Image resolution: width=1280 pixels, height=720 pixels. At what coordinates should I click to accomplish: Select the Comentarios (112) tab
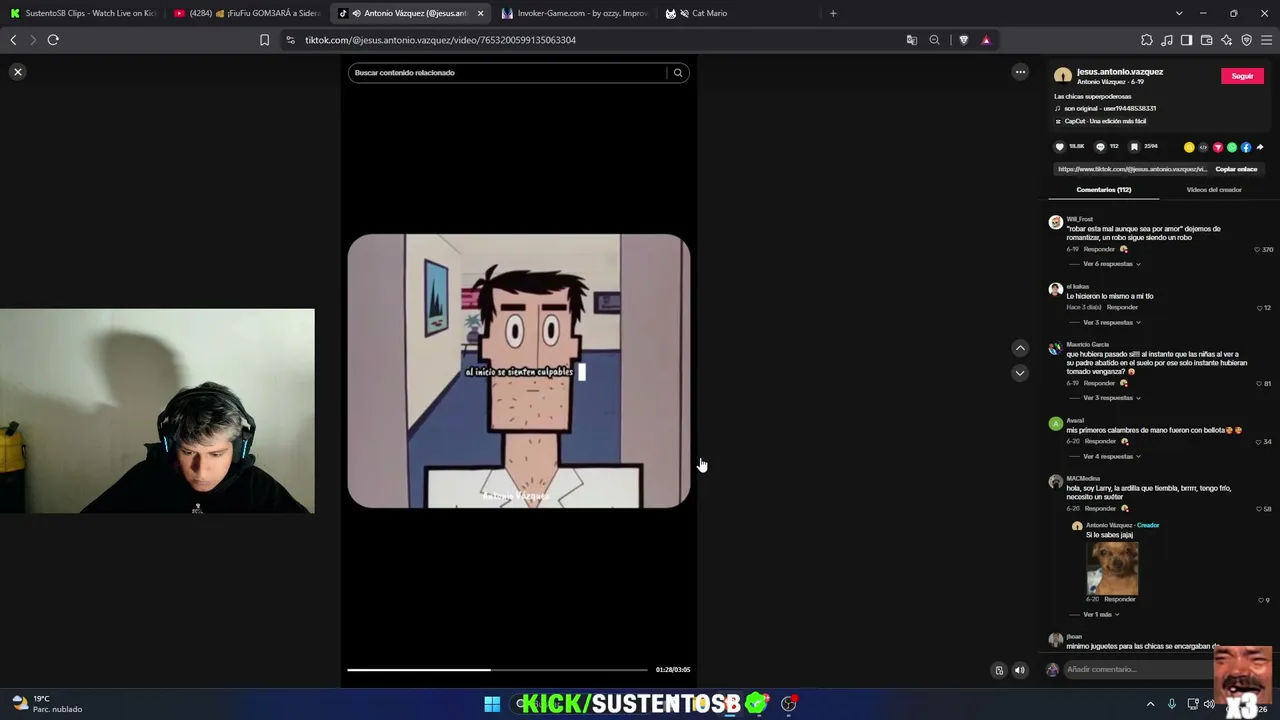(1104, 190)
